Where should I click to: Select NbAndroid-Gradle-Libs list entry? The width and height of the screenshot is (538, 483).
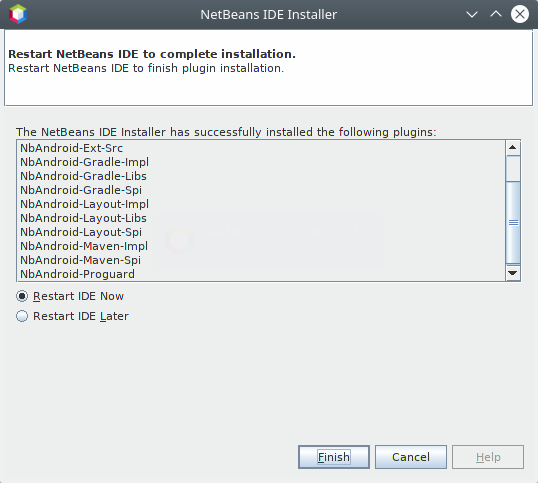click(x=261, y=176)
